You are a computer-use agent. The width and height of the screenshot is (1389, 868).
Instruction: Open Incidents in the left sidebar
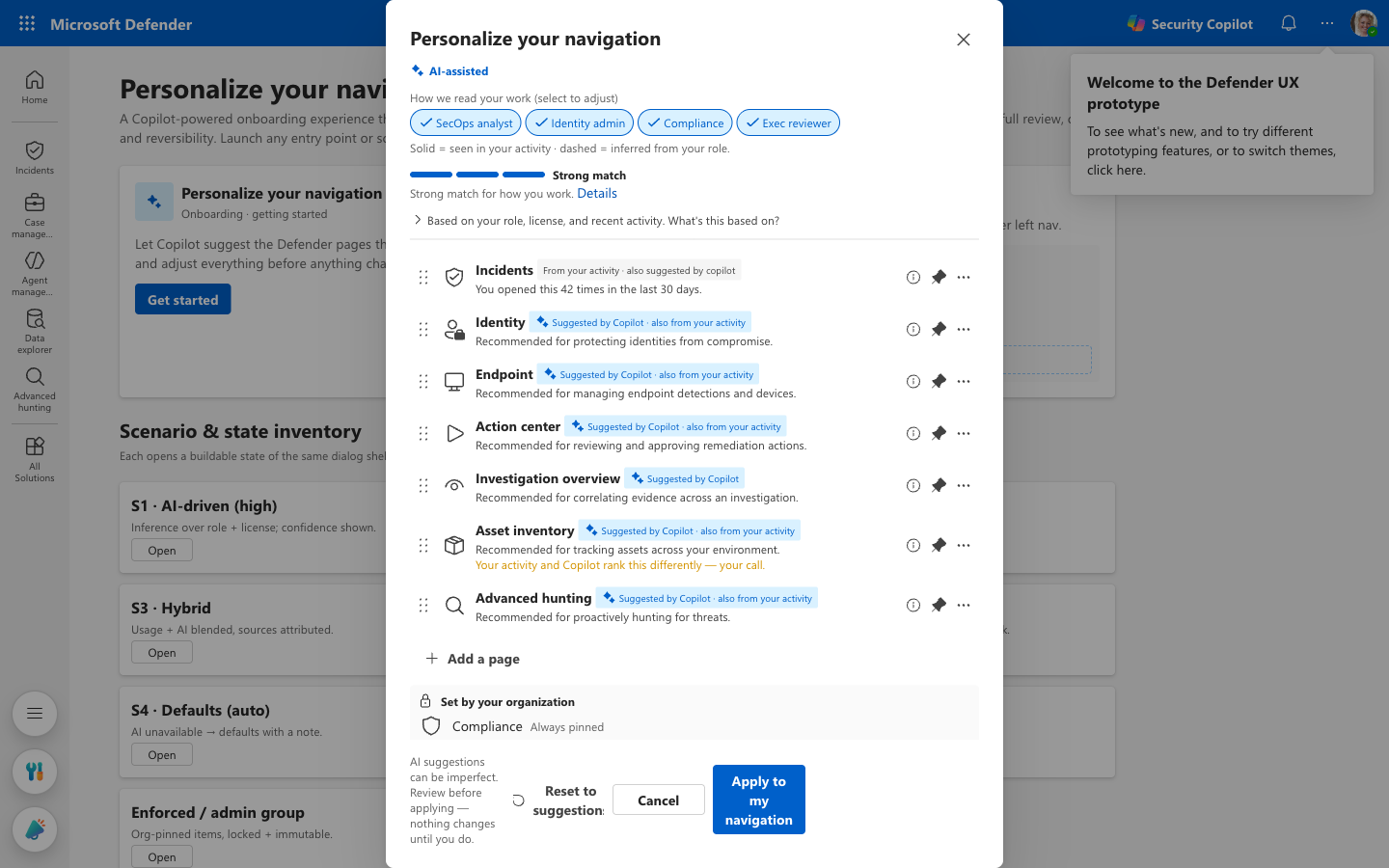35,157
